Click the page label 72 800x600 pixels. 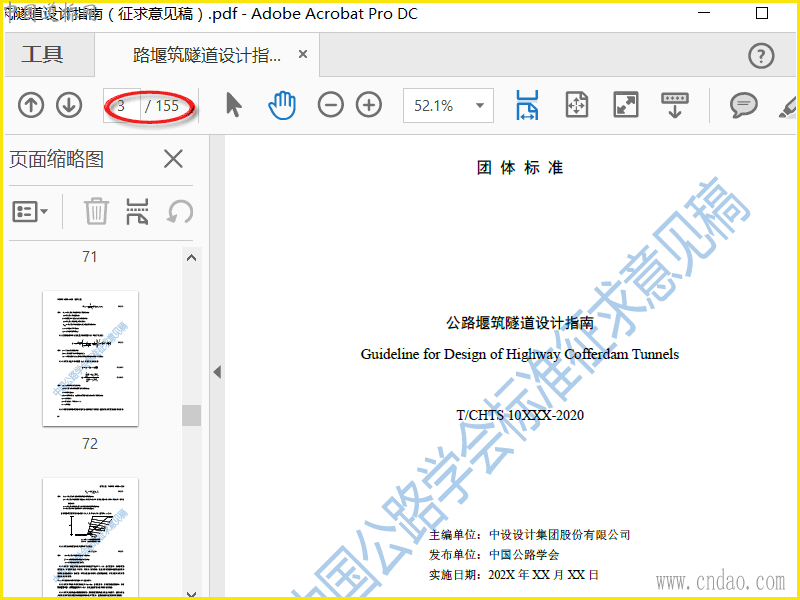pos(90,443)
